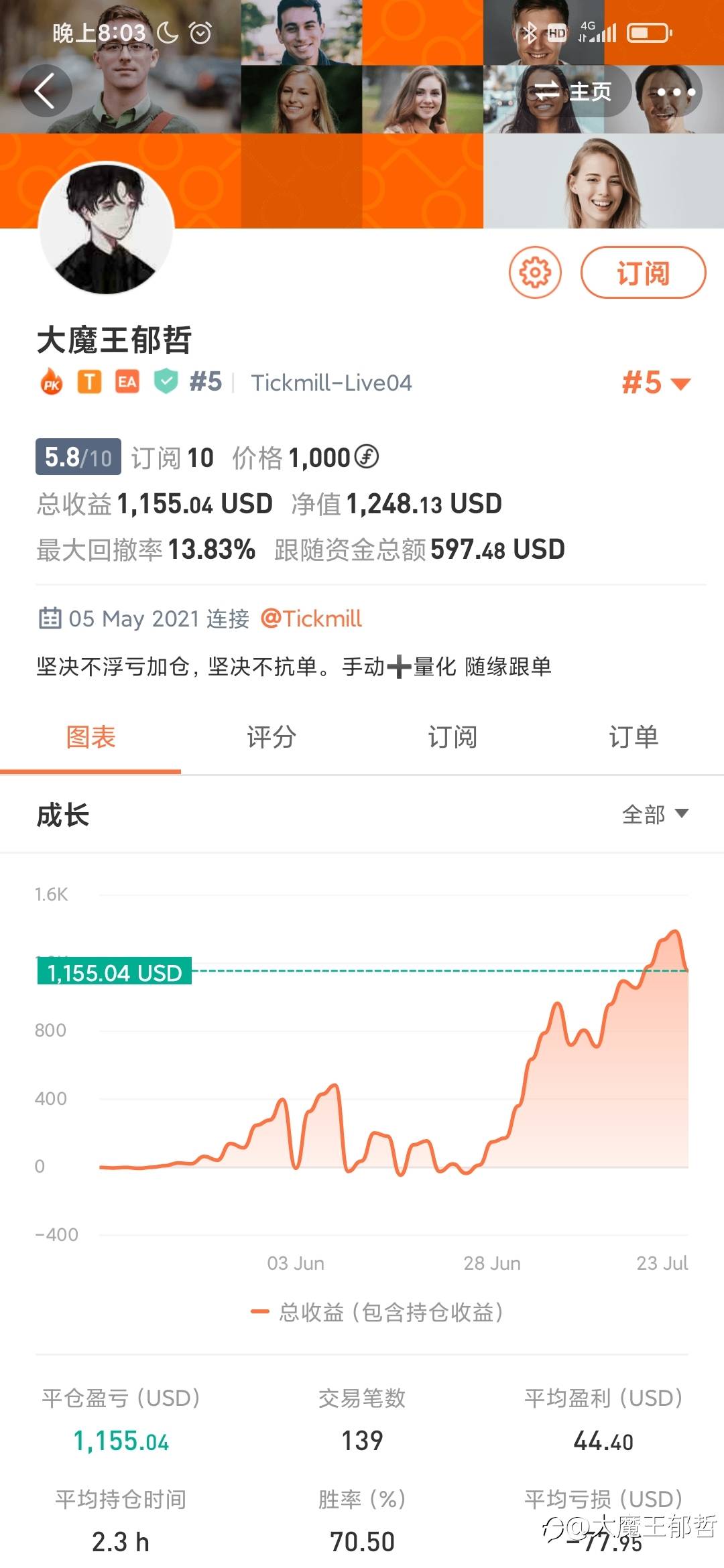Tap the orange T badge icon

89,382
